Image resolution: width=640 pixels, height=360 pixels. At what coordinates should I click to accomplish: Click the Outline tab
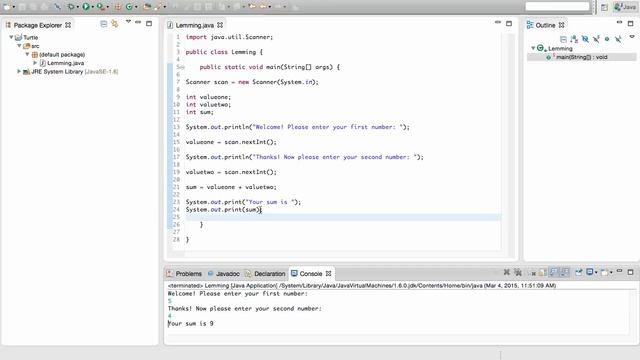pos(545,25)
